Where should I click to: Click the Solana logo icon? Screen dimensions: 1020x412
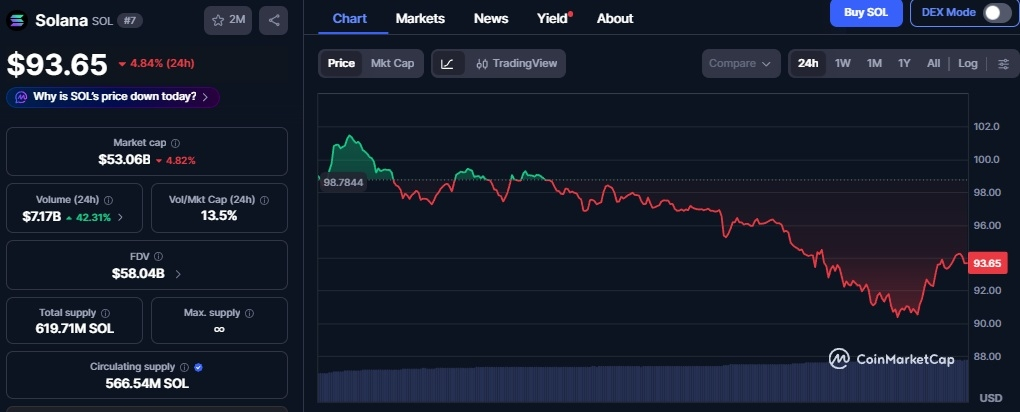pyautogui.click(x=17, y=21)
